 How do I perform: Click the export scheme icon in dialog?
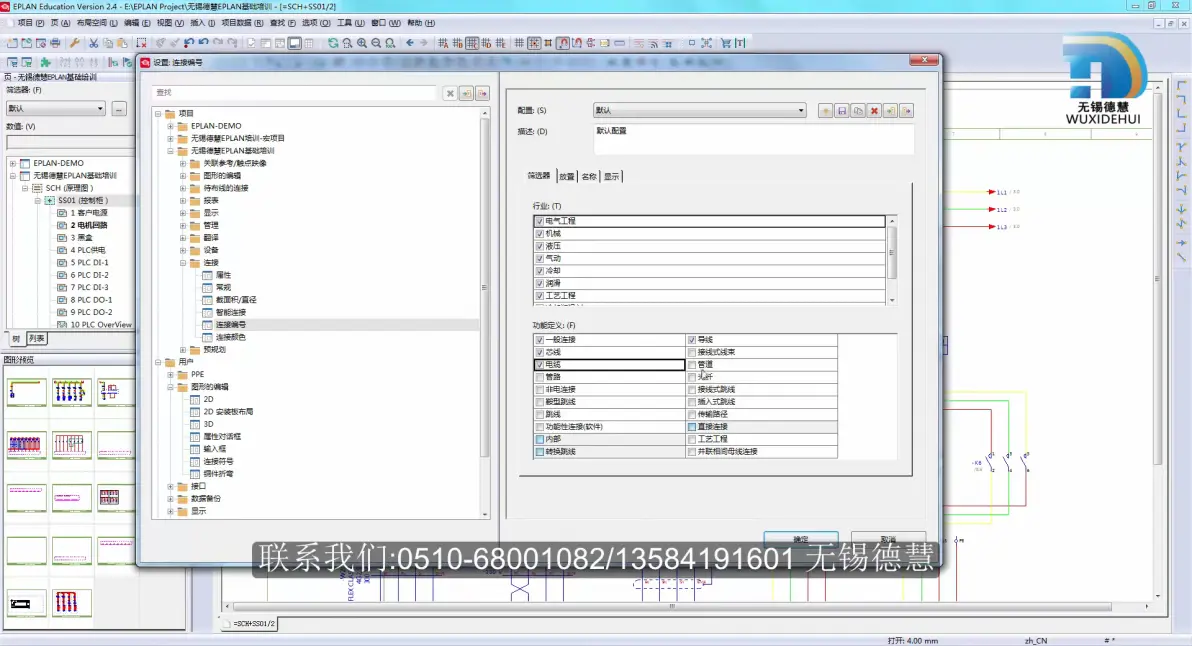point(906,111)
